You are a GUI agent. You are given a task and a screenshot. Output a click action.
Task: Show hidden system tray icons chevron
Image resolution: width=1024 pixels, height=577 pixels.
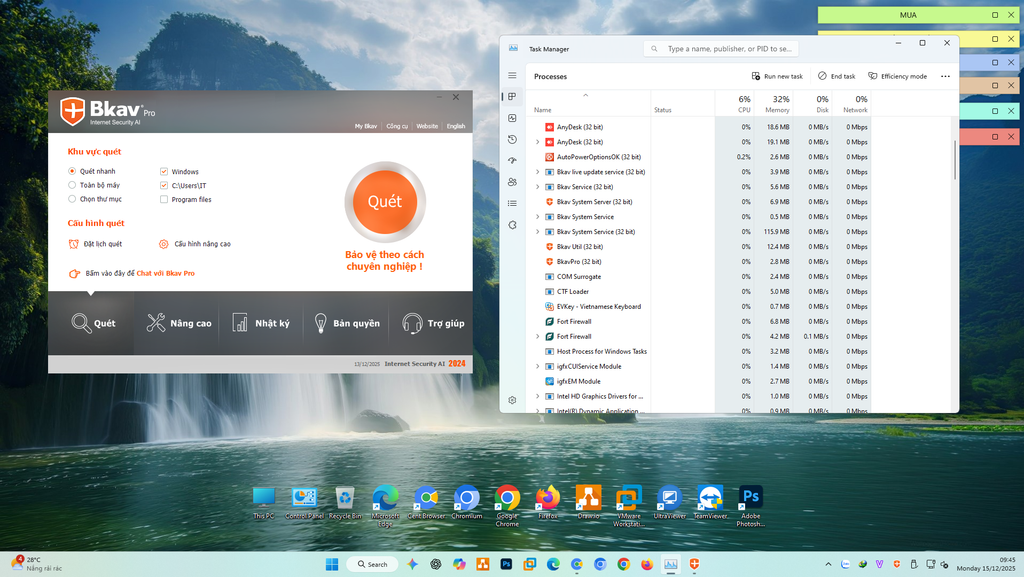point(828,564)
